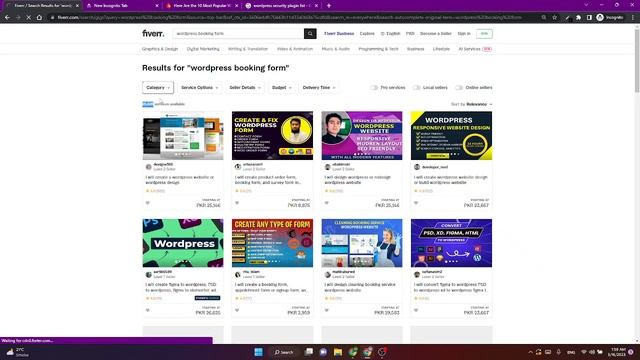The height and width of the screenshot is (360, 640).
Task: Favorite the PKR 22,667 responsive design gig heart
Action: (416, 203)
